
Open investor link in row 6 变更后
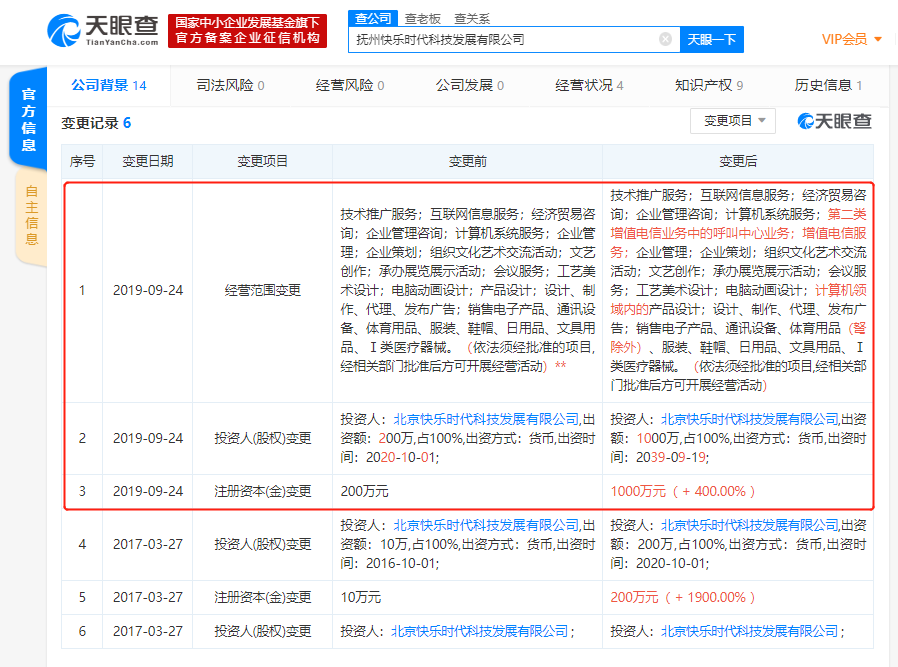click(x=749, y=631)
